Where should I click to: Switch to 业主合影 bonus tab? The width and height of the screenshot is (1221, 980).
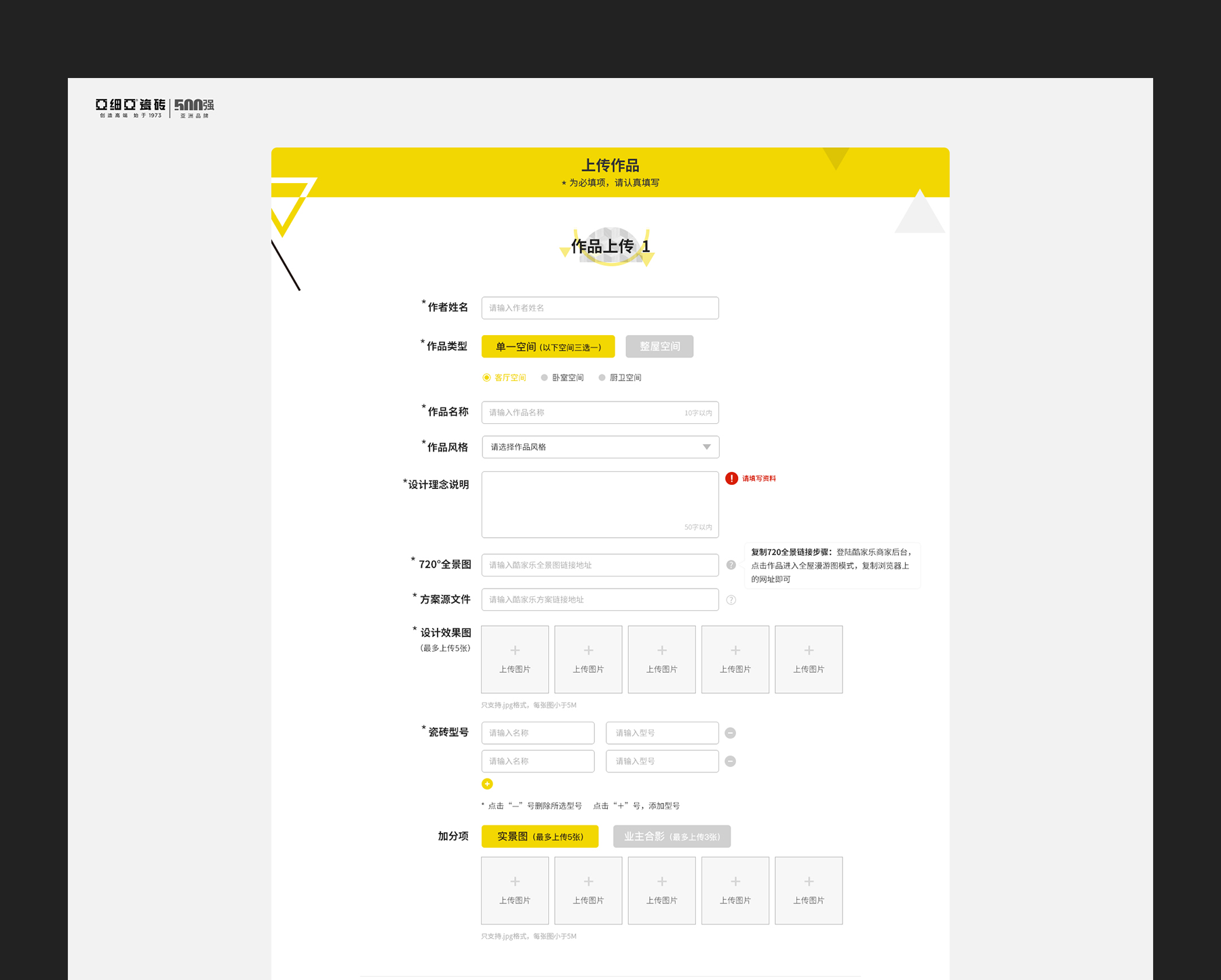pos(672,836)
